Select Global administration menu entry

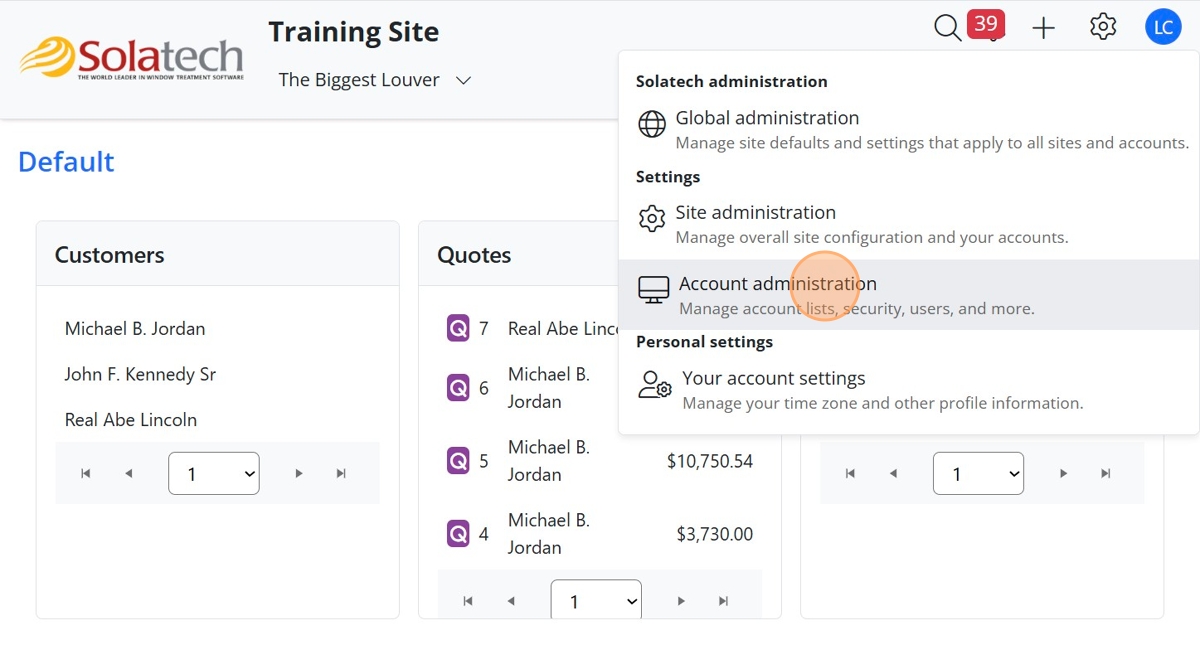click(x=909, y=129)
